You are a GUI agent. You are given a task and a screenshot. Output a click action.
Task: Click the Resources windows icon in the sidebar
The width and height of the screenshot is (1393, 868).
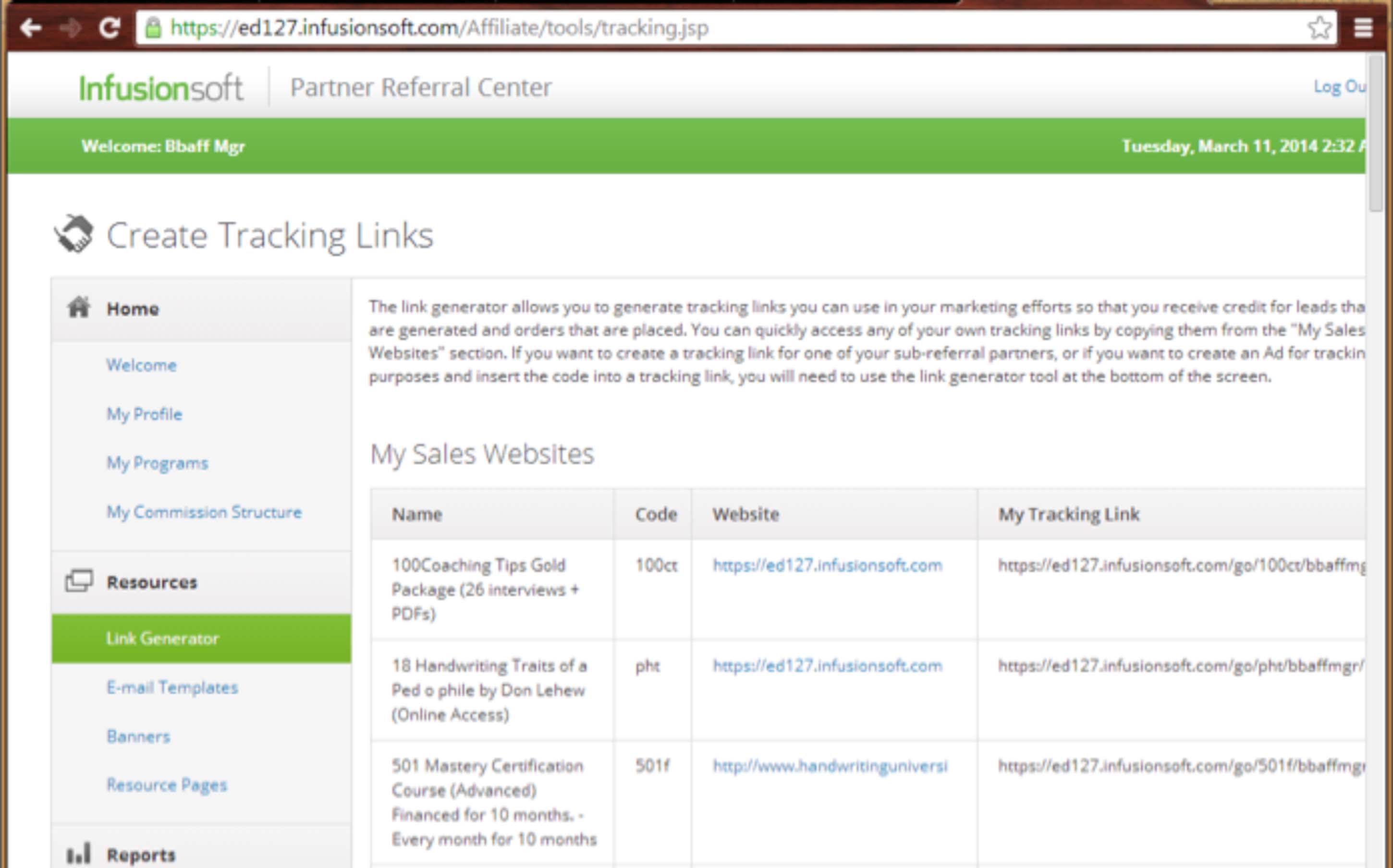pos(79,580)
